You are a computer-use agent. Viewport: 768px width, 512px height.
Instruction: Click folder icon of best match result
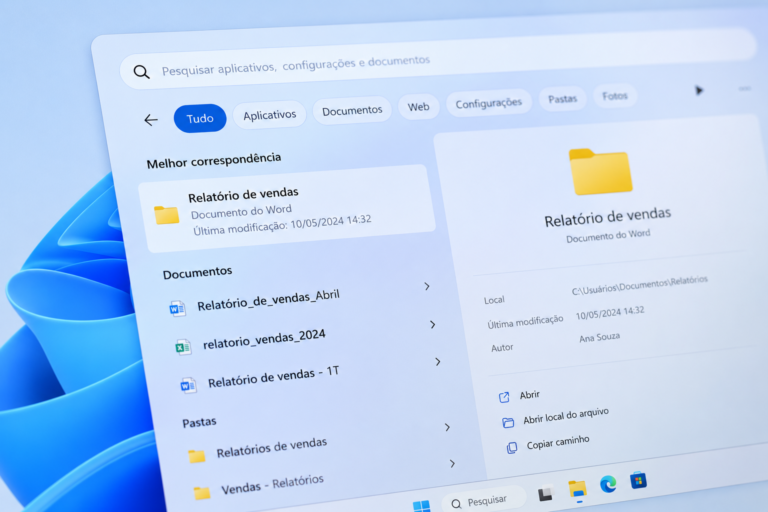(x=167, y=215)
